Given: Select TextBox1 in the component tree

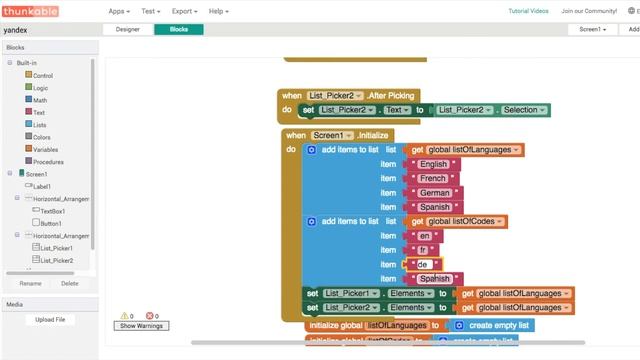Looking at the screenshot, I should (x=49, y=211).
